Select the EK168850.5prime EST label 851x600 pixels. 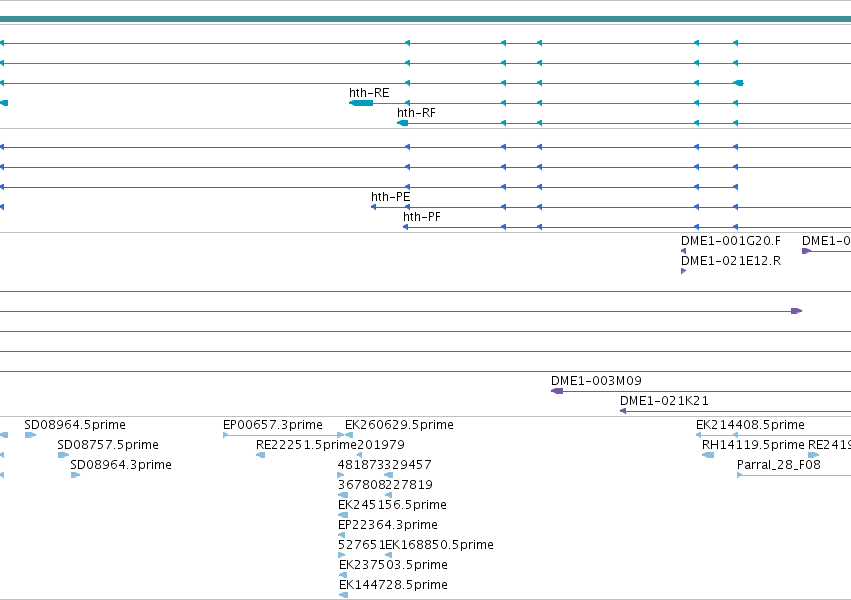439,545
